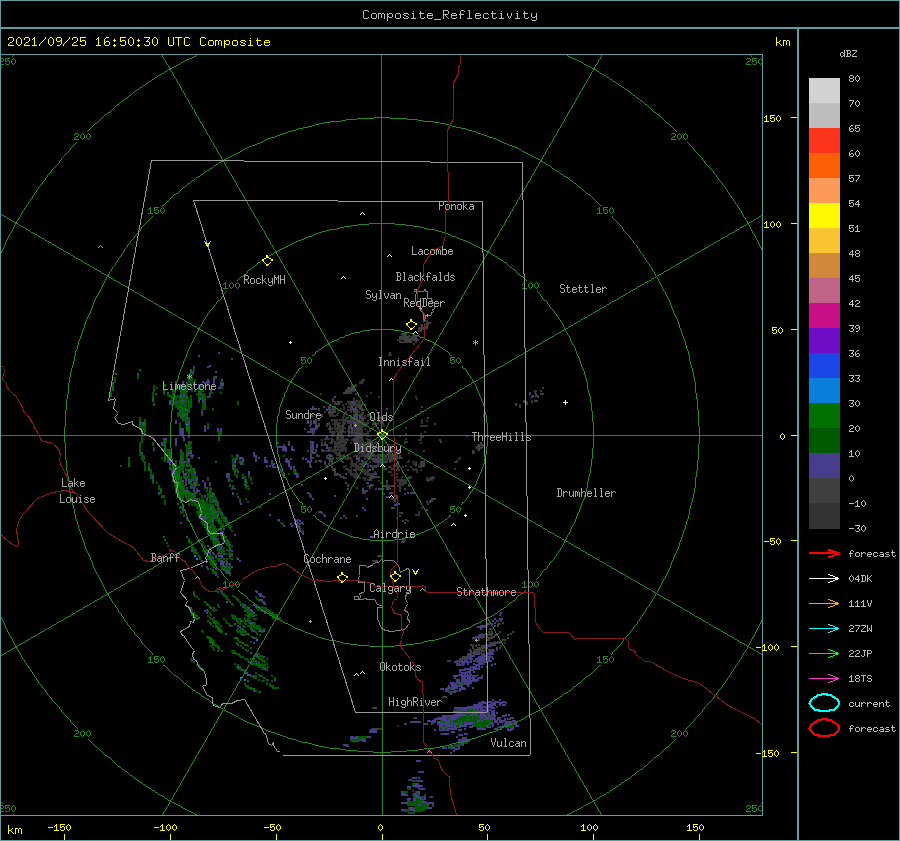Click the Lake Louise label
This screenshot has height=841, width=900.
[x=77, y=491]
